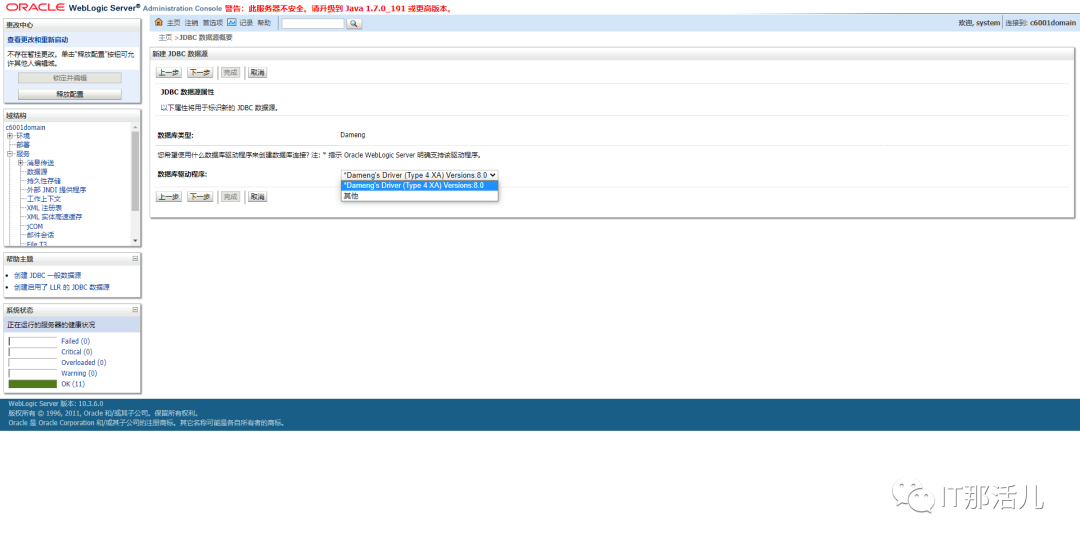Select c6001domain tree root
The height and width of the screenshot is (545, 1080).
[x=25, y=127]
